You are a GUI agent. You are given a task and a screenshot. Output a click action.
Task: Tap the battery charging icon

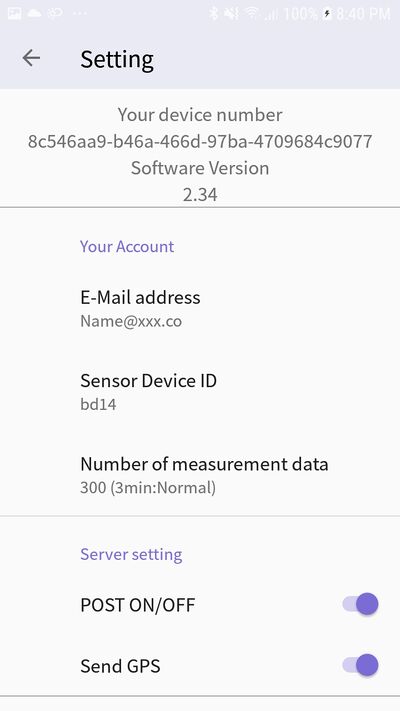tap(327, 14)
